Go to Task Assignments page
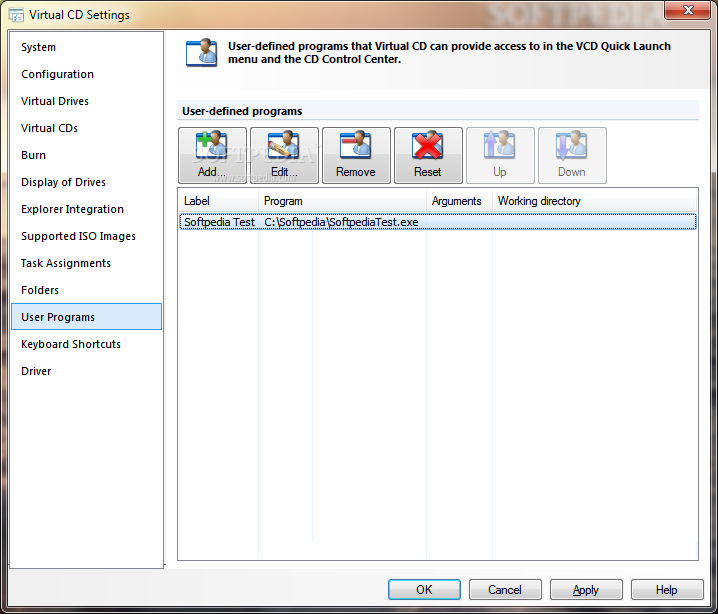This screenshot has width=718, height=614. pyautogui.click(x=87, y=263)
